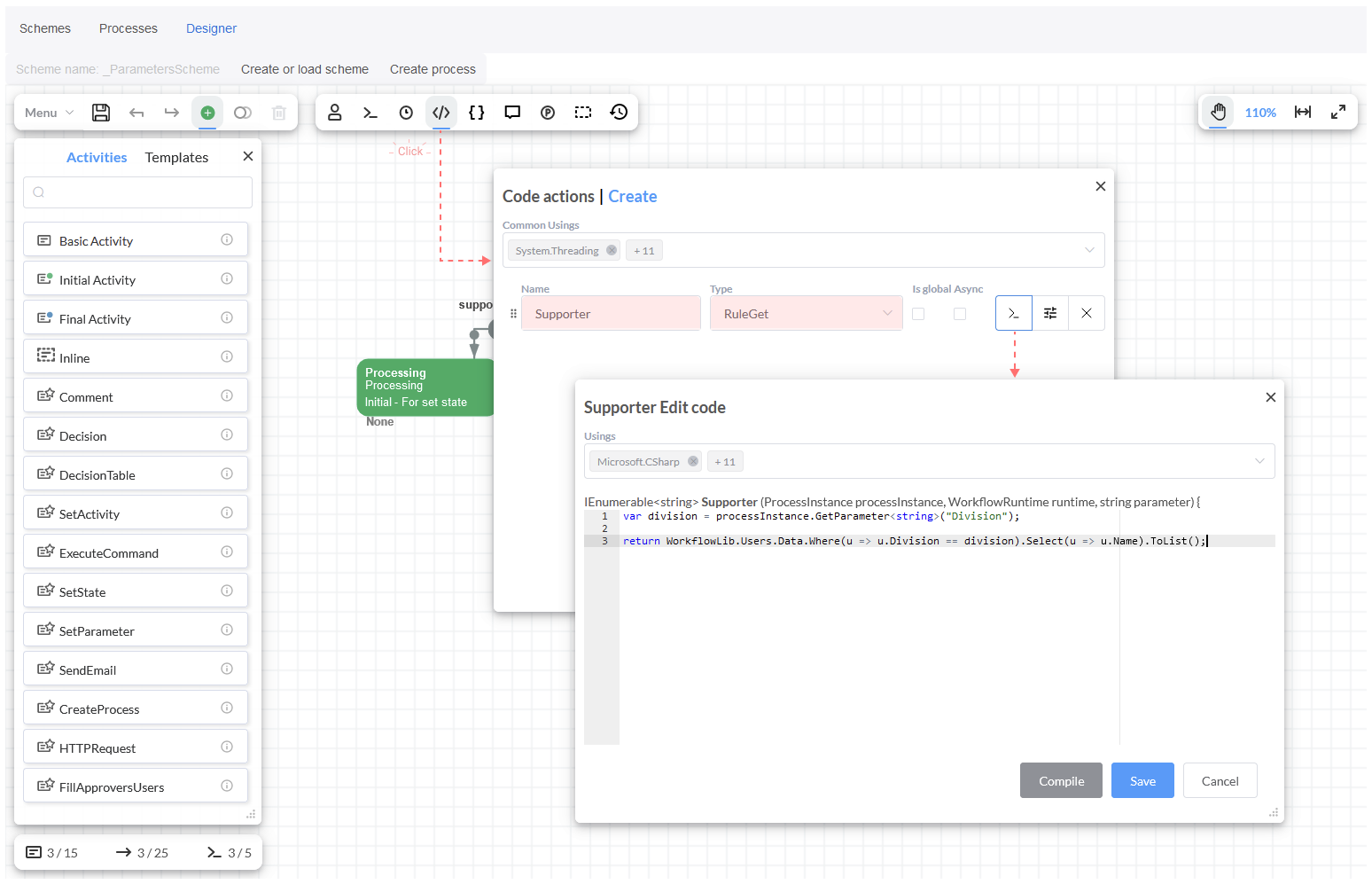
Task: Click the fit-to-width arrows icon
Action: click(1303, 112)
